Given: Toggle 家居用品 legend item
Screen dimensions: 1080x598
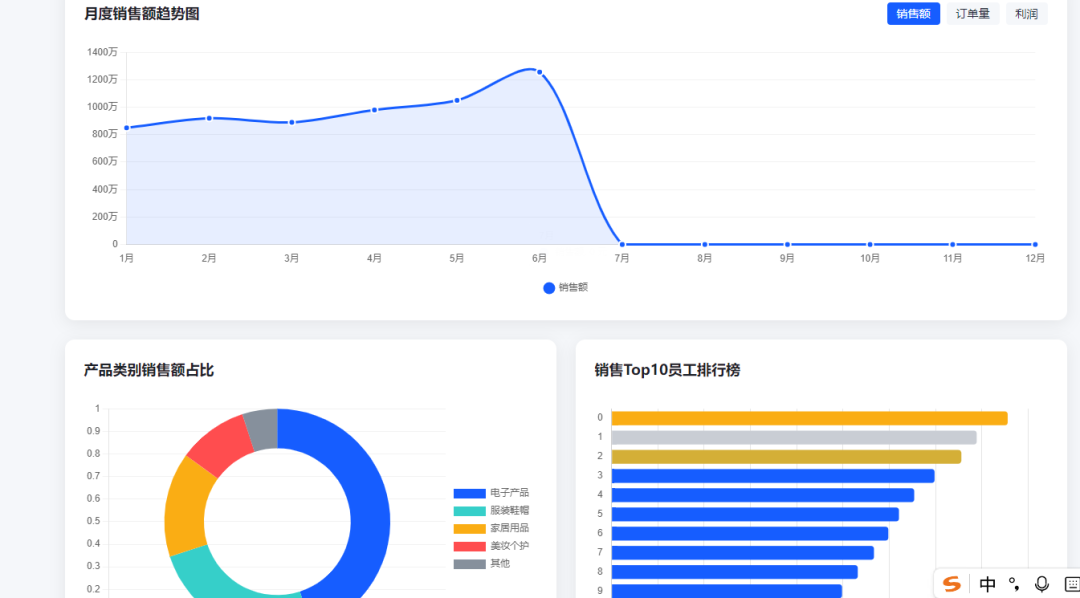Looking at the screenshot, I should coord(491,528).
